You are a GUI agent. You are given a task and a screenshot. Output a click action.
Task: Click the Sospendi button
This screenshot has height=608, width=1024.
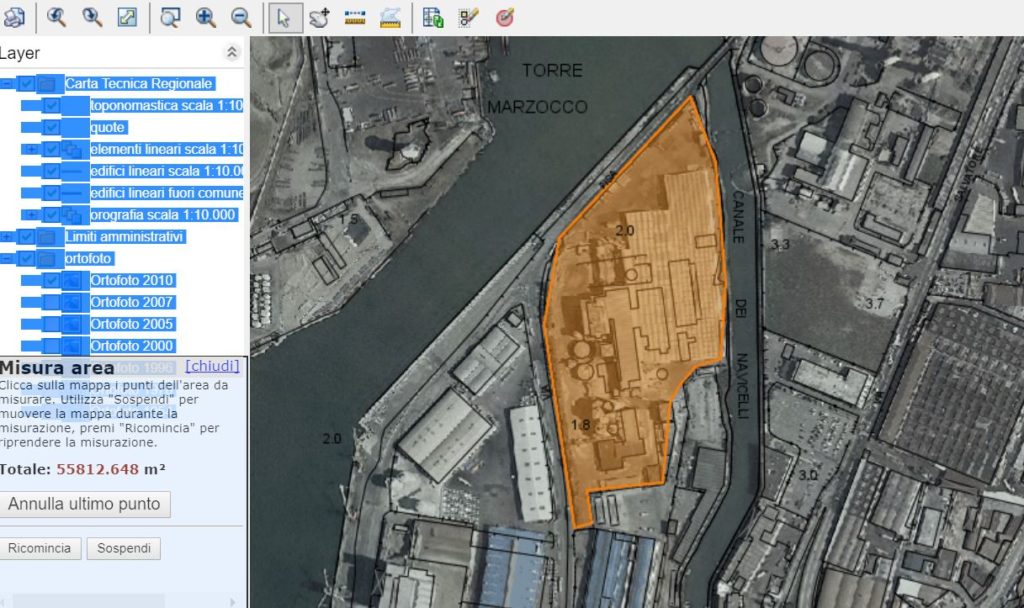124,548
